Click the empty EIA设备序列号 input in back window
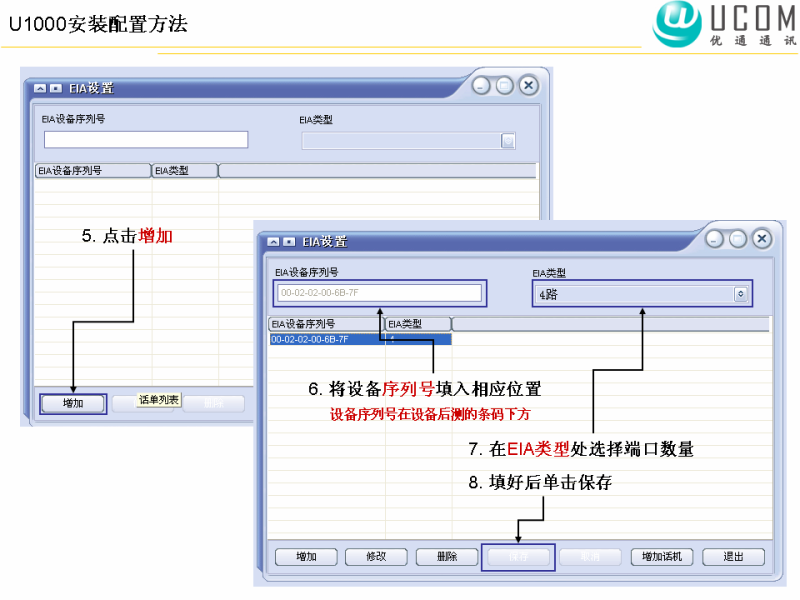The image size is (800, 600). [x=145, y=140]
